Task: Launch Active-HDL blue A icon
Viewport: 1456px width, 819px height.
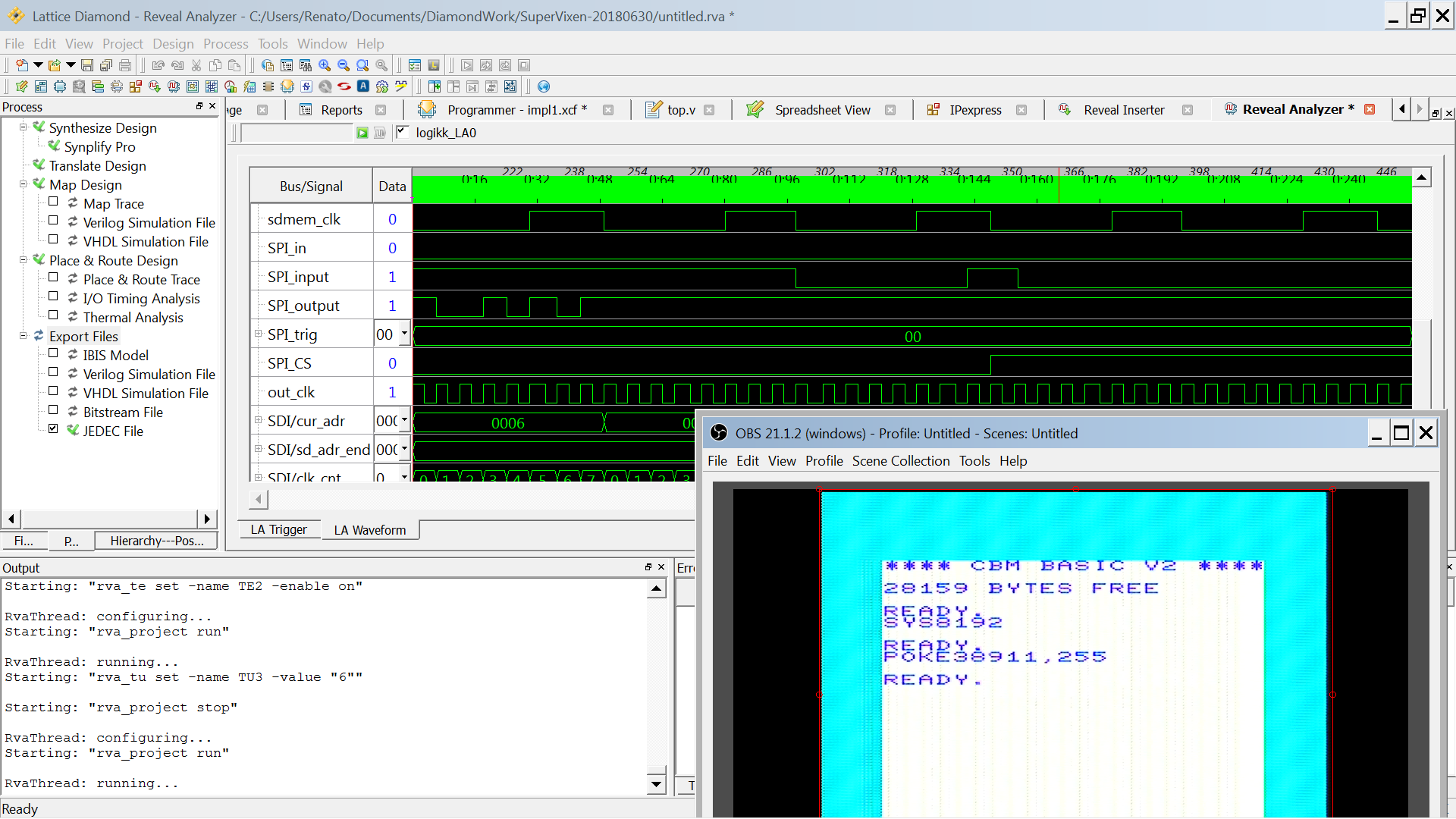Action: tap(363, 86)
